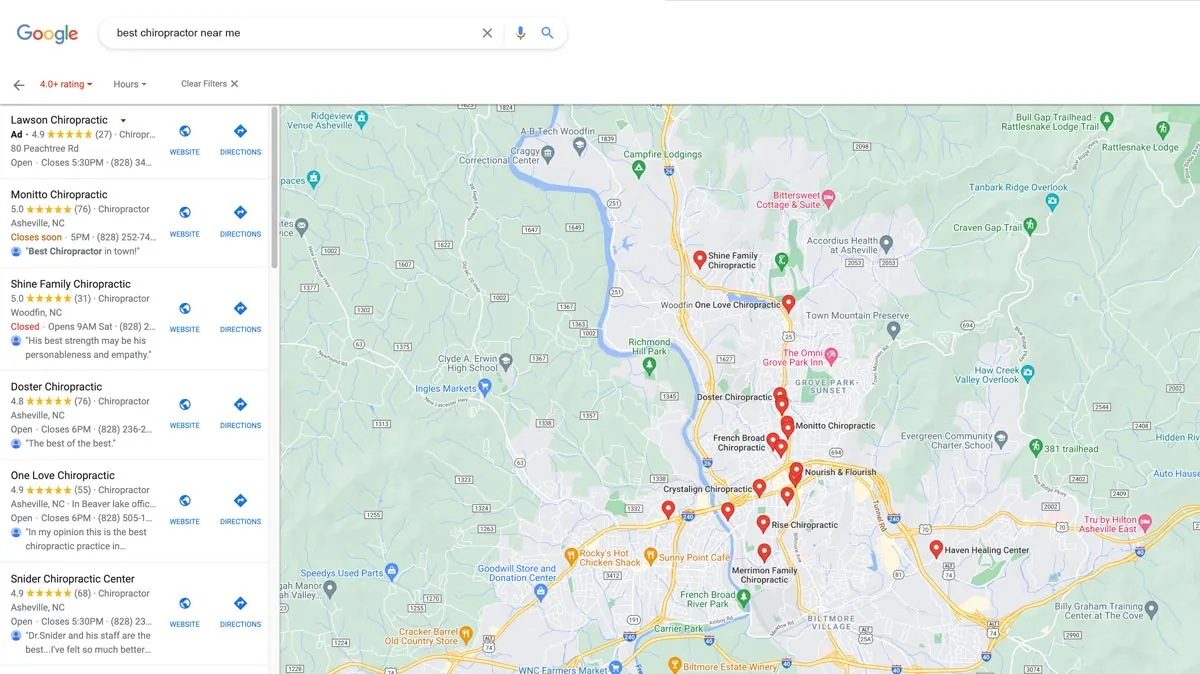Get directions to Doster Chiropractic
The height and width of the screenshot is (674, 1200).
pos(240,404)
